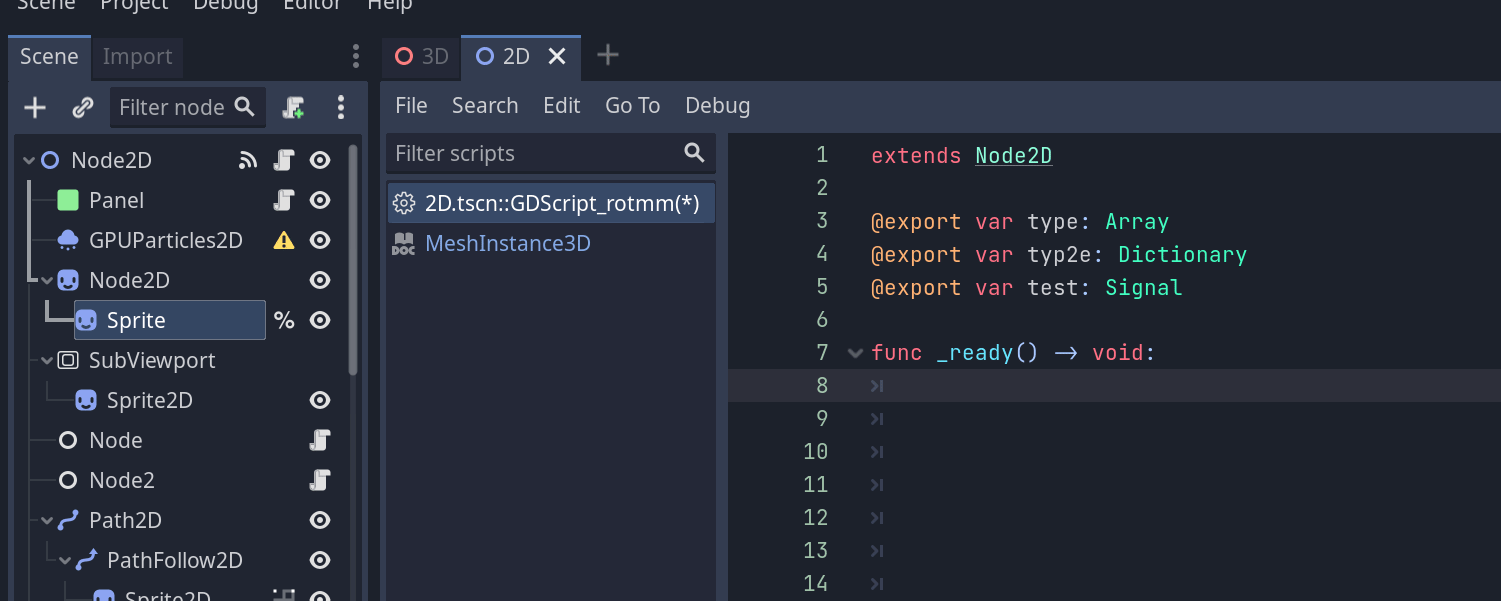
Task: Click the percent unique-name icon beside Sprite
Action: [x=283, y=320]
